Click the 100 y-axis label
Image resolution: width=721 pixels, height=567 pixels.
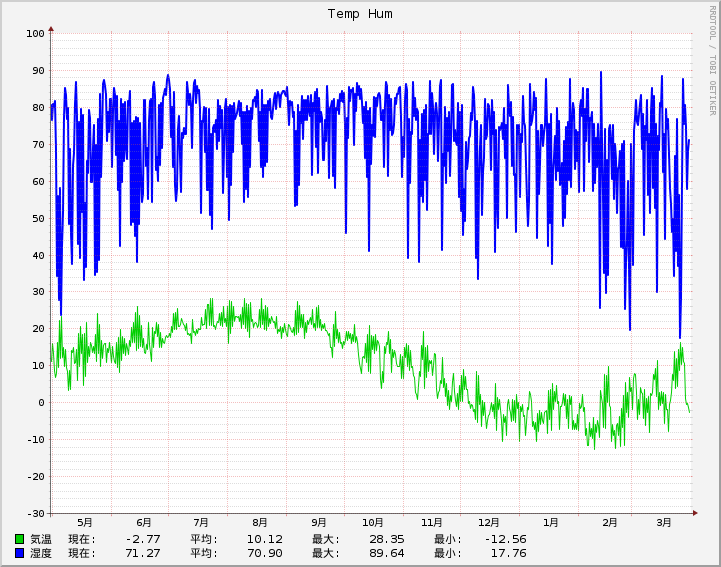(x=35, y=34)
